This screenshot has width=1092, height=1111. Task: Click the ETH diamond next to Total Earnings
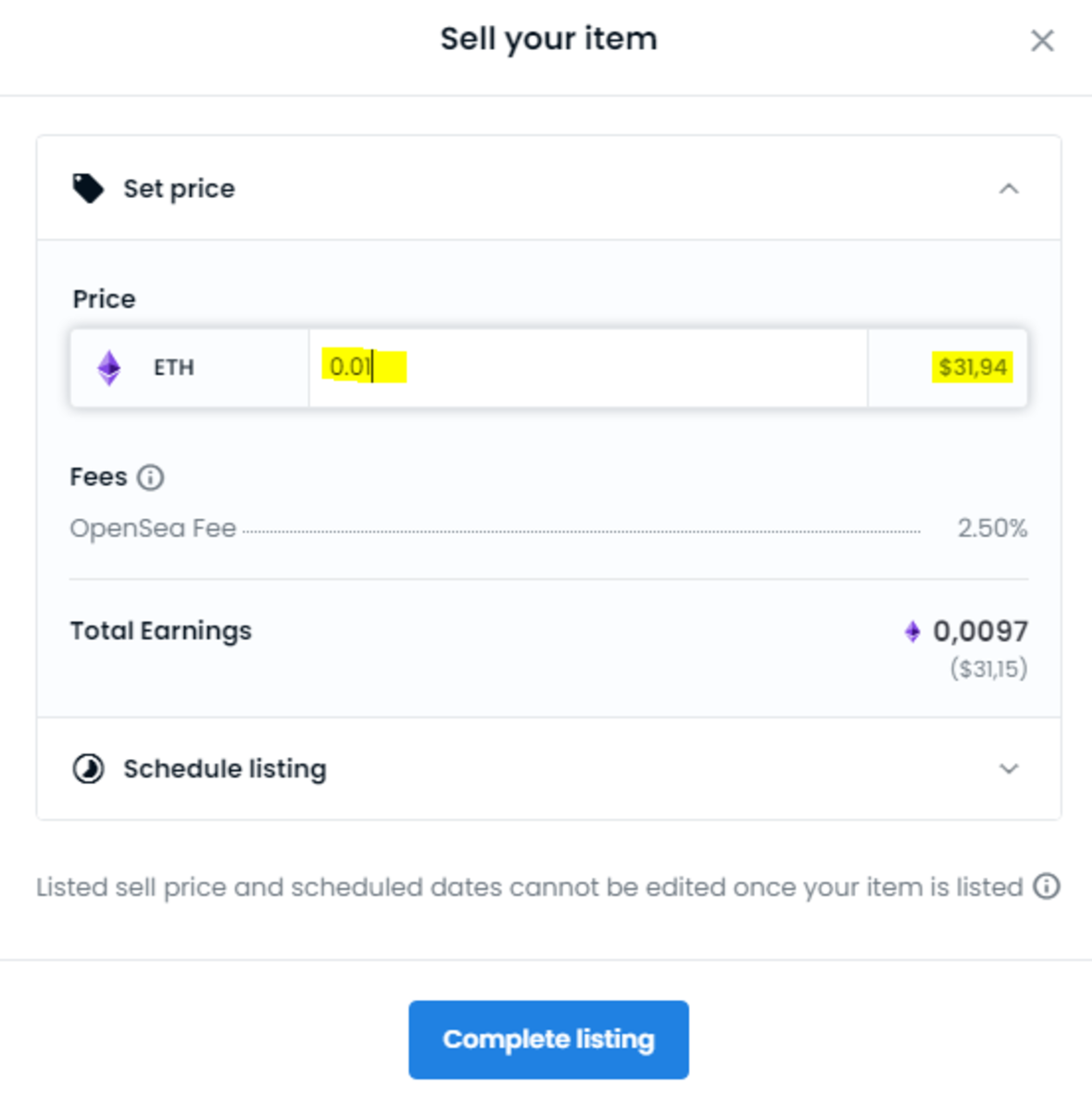[x=912, y=630]
